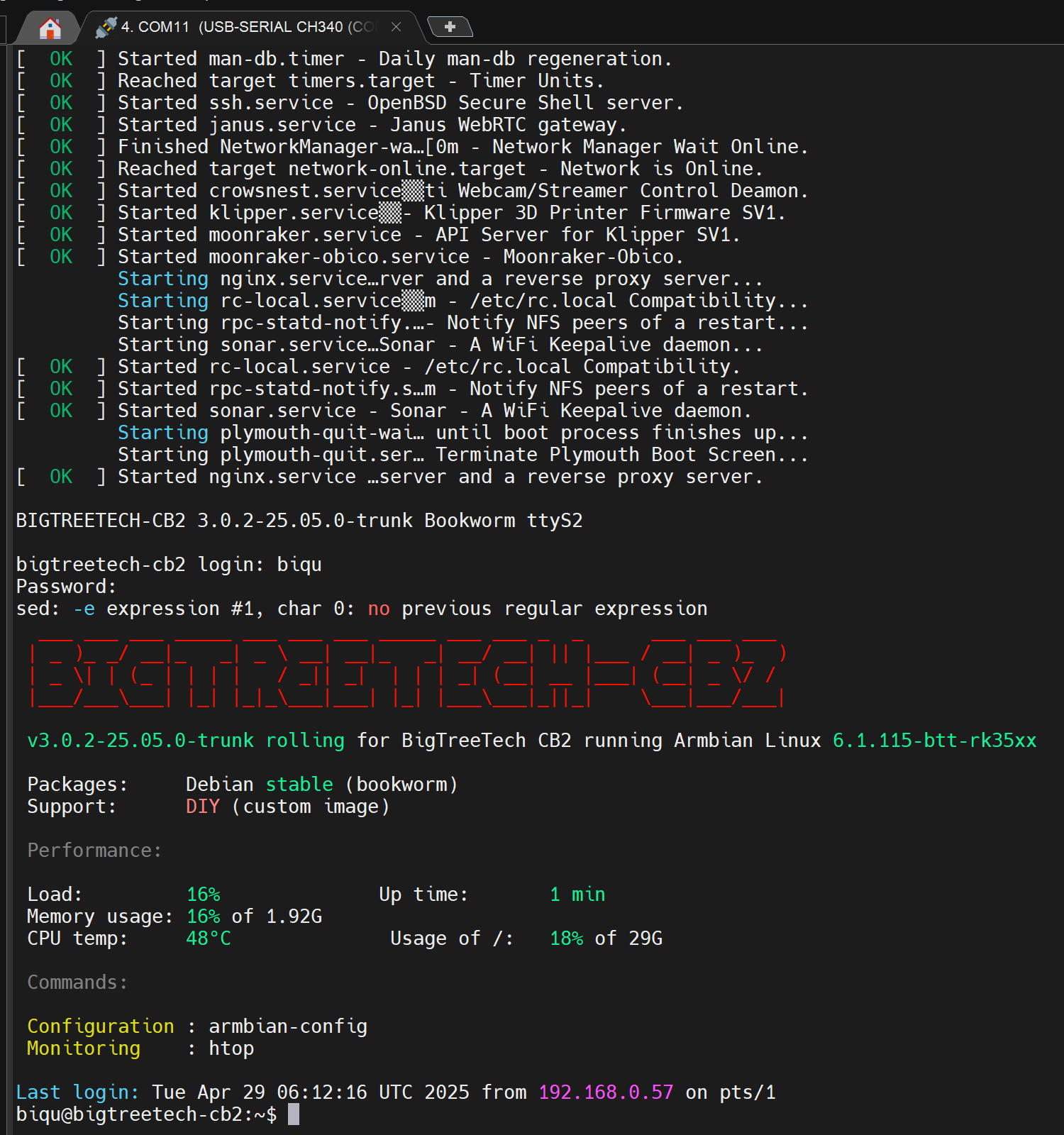Click kernel version 6.1.115-btt-rk35xx

934,741
